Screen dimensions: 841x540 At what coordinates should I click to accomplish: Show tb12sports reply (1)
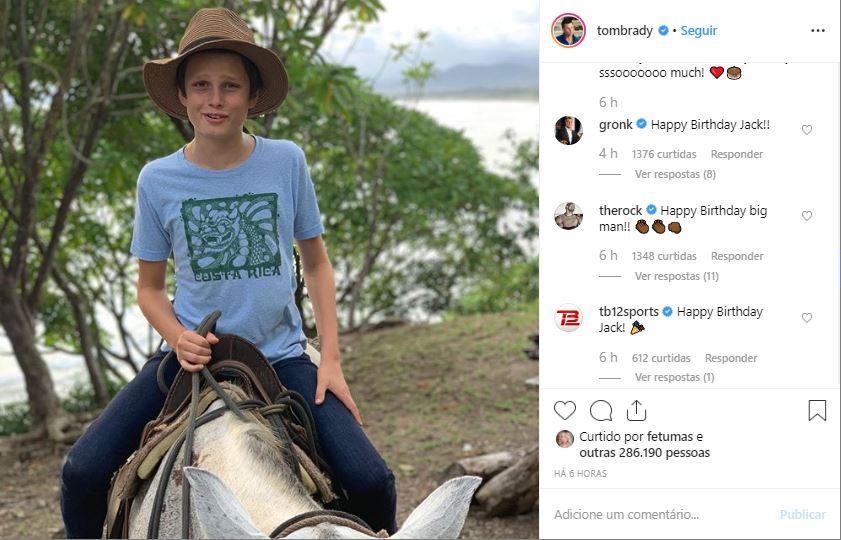point(674,377)
